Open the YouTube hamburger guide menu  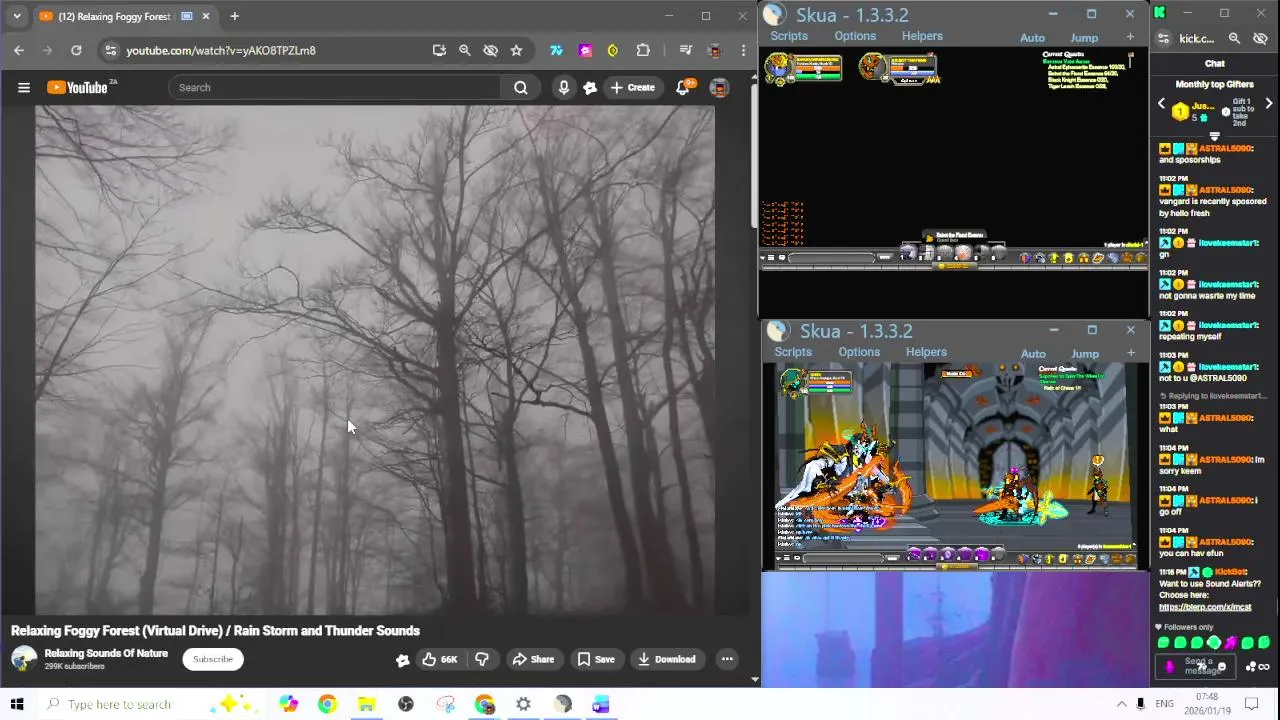click(24, 87)
